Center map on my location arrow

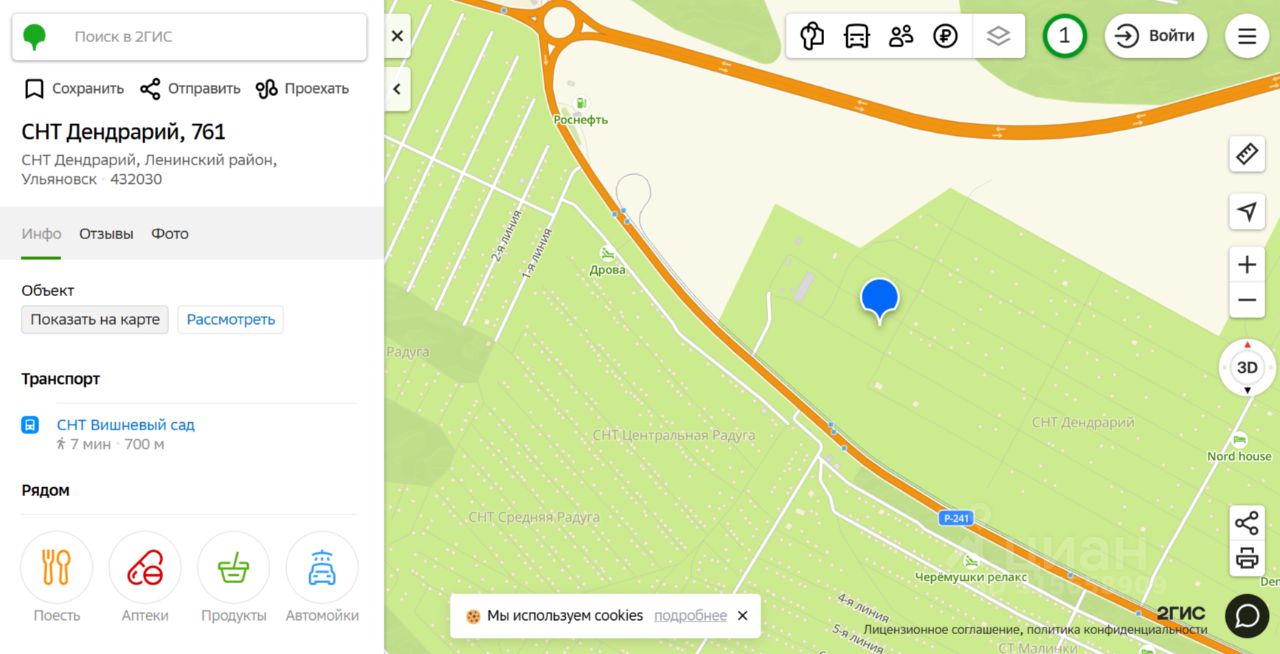pos(1247,211)
